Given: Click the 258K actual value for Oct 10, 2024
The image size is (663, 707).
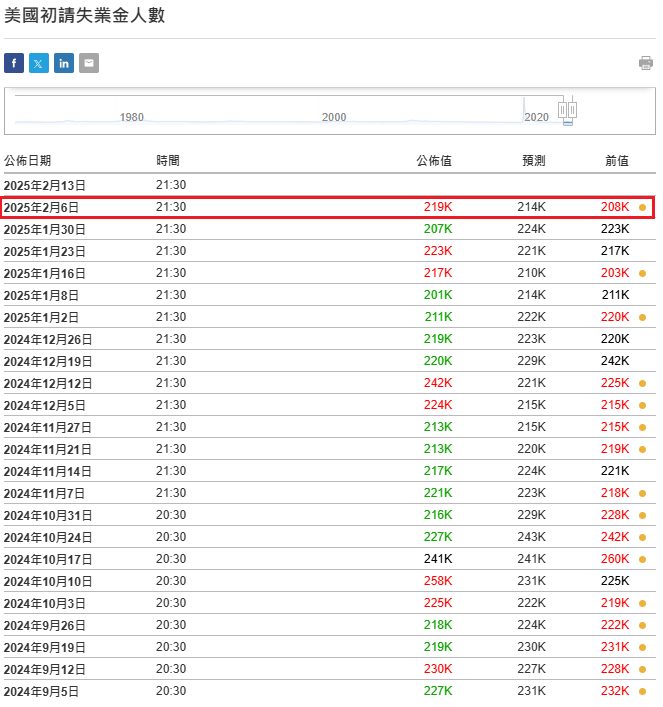Looking at the screenshot, I should click(438, 581).
